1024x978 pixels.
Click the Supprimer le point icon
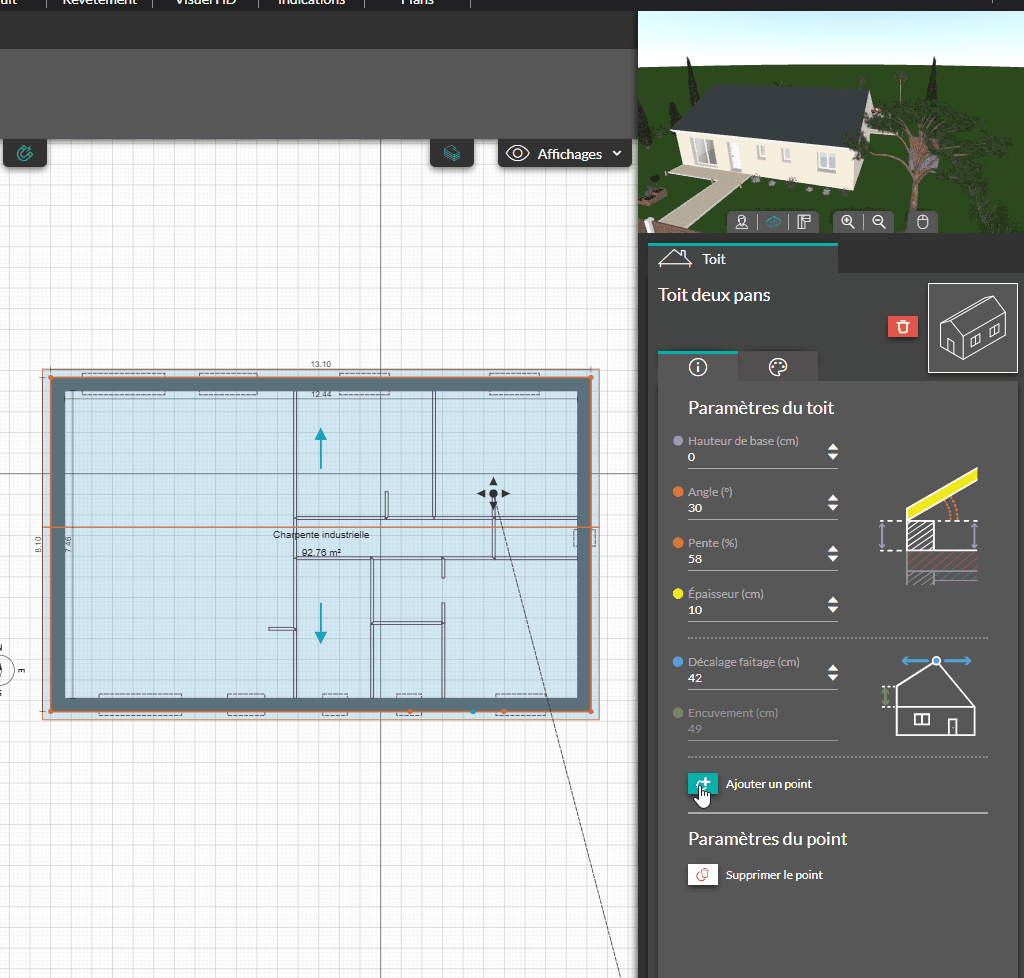click(702, 875)
